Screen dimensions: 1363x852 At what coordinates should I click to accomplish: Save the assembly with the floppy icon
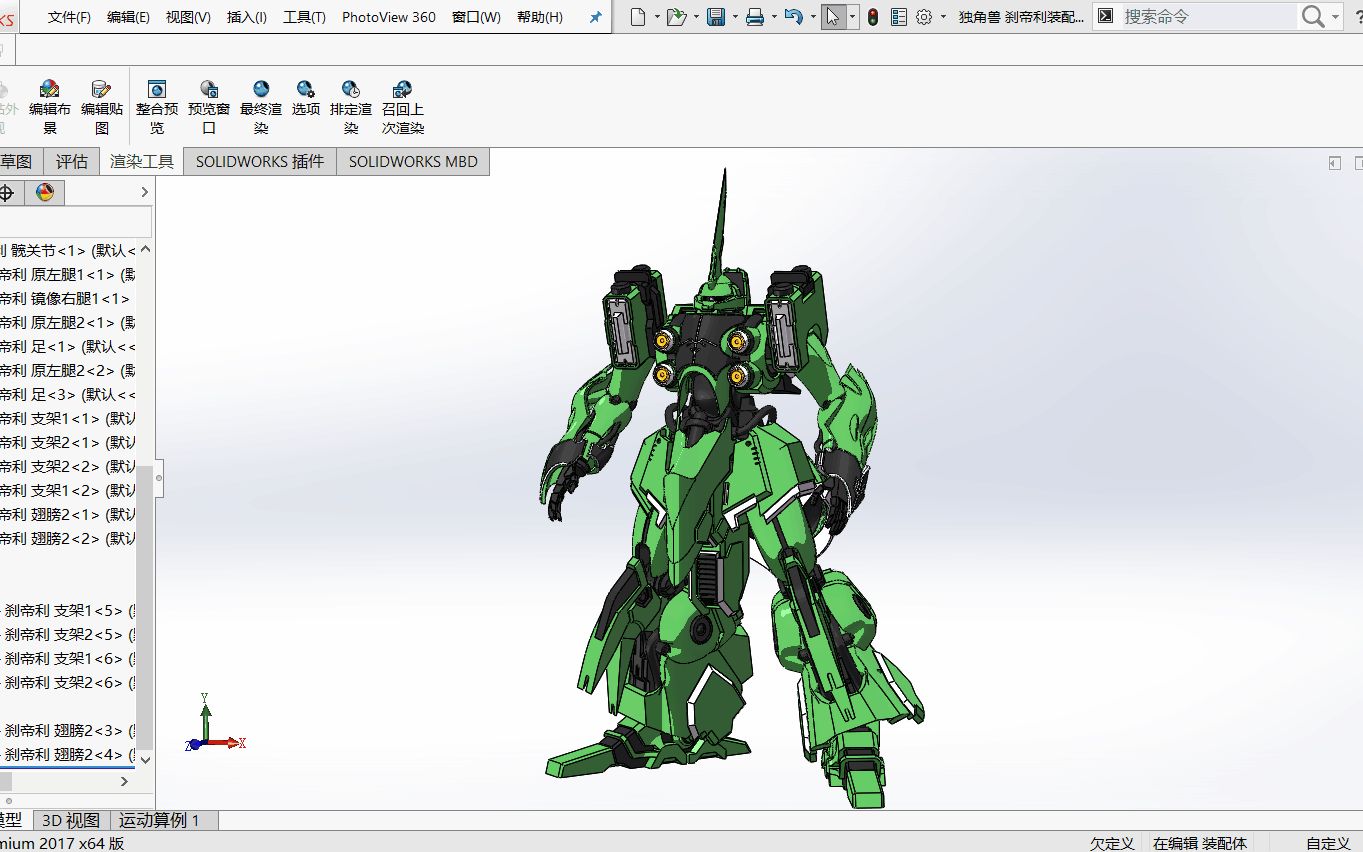pos(716,17)
